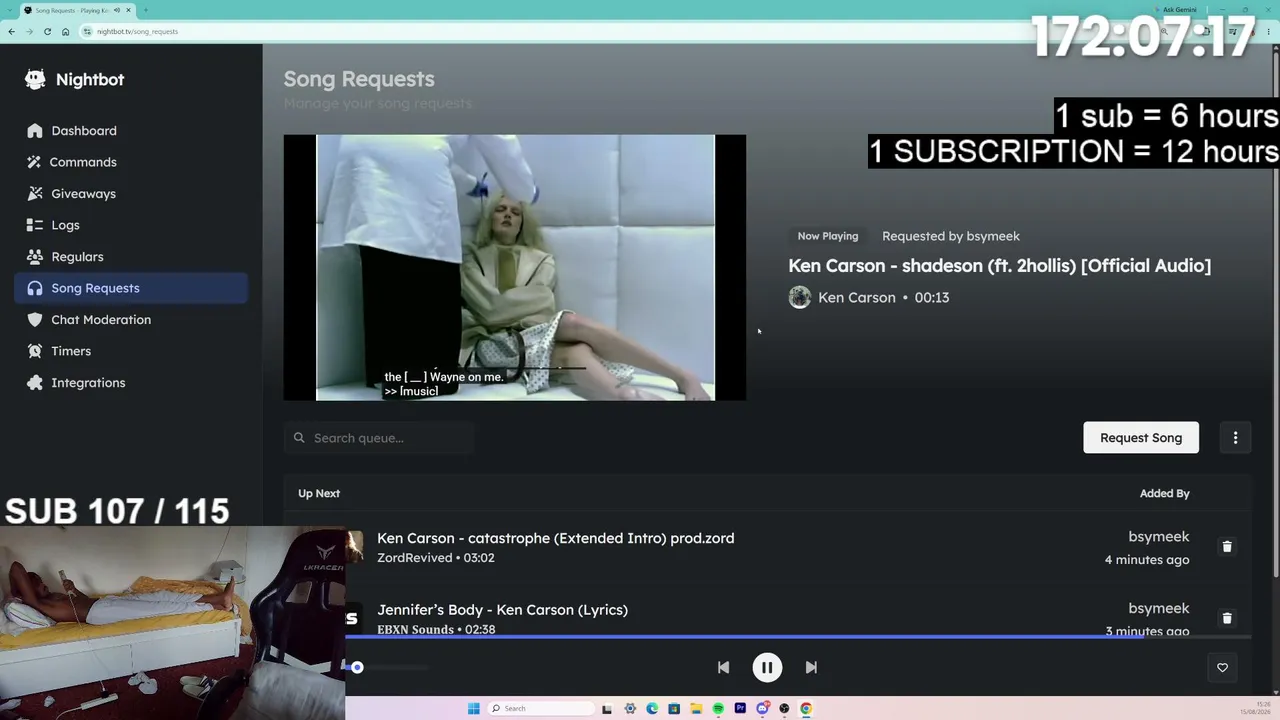The height and width of the screenshot is (720, 1280).
Task: Open Adobe Premiere Pro from the taskbar
Action: point(740,708)
